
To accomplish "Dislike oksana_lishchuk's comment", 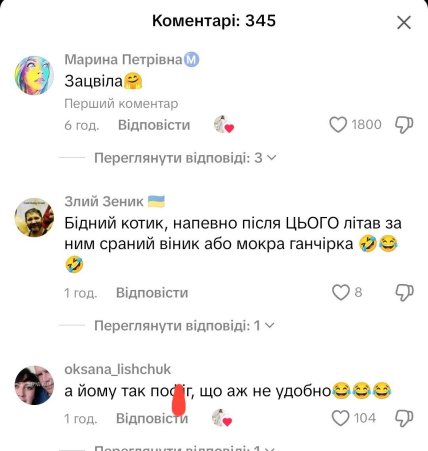I will [404, 418].
